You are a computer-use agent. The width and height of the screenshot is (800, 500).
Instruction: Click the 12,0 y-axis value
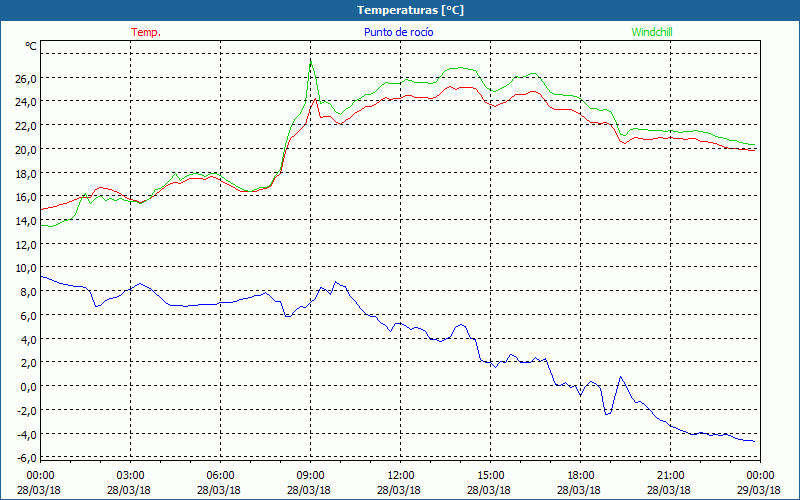click(x=25, y=245)
